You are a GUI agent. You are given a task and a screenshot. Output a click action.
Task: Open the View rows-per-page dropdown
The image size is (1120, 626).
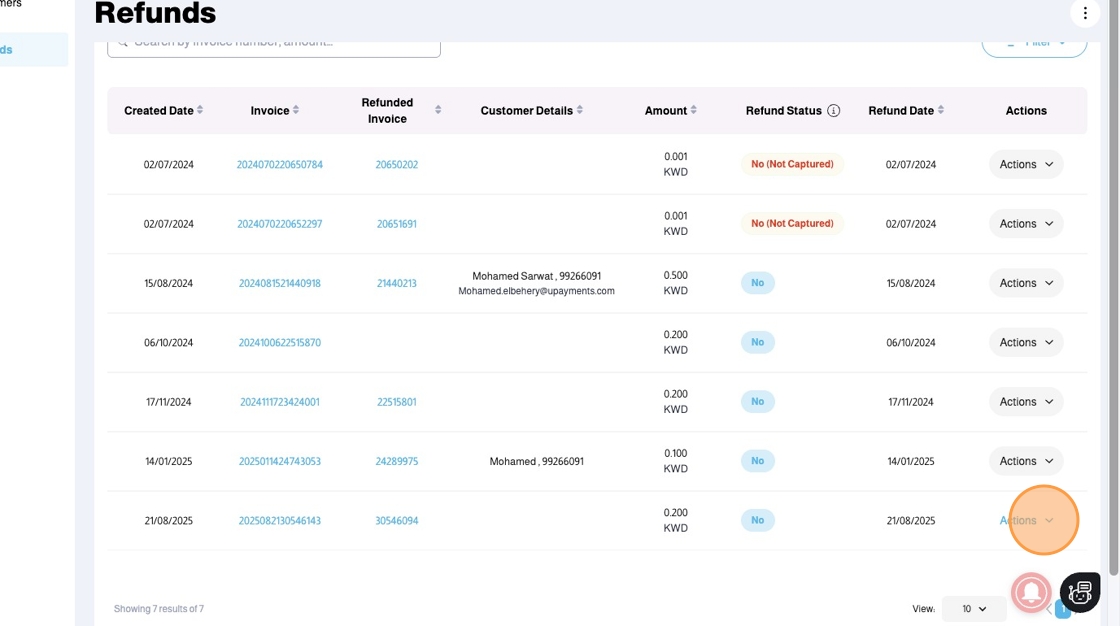click(973, 609)
